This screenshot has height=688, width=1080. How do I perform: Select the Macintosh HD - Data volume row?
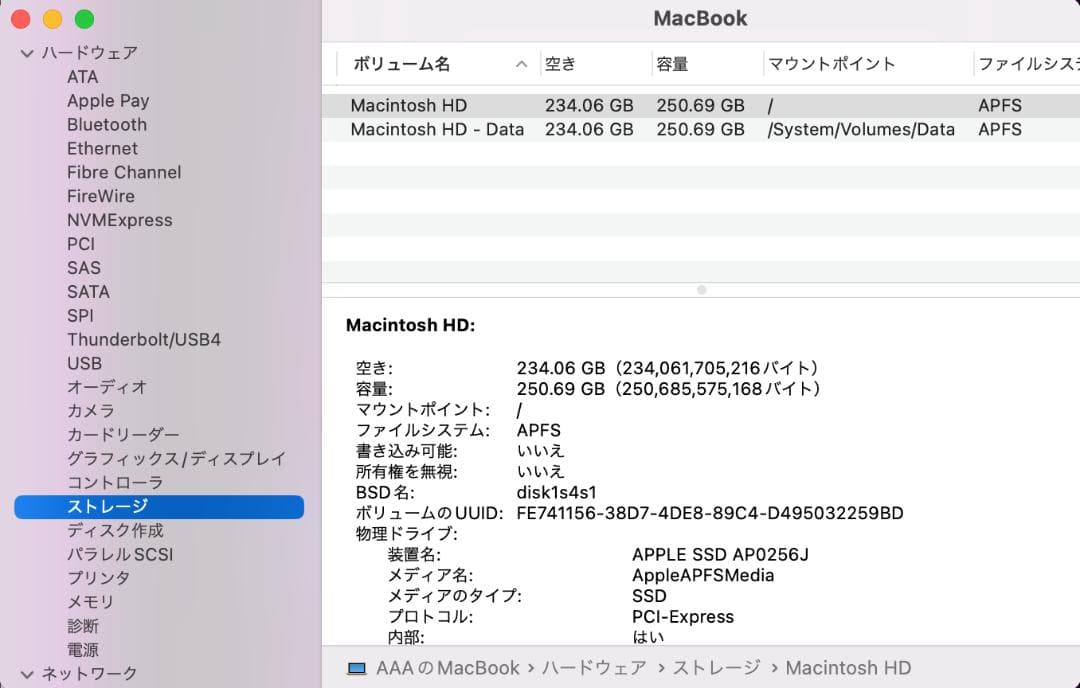point(436,129)
